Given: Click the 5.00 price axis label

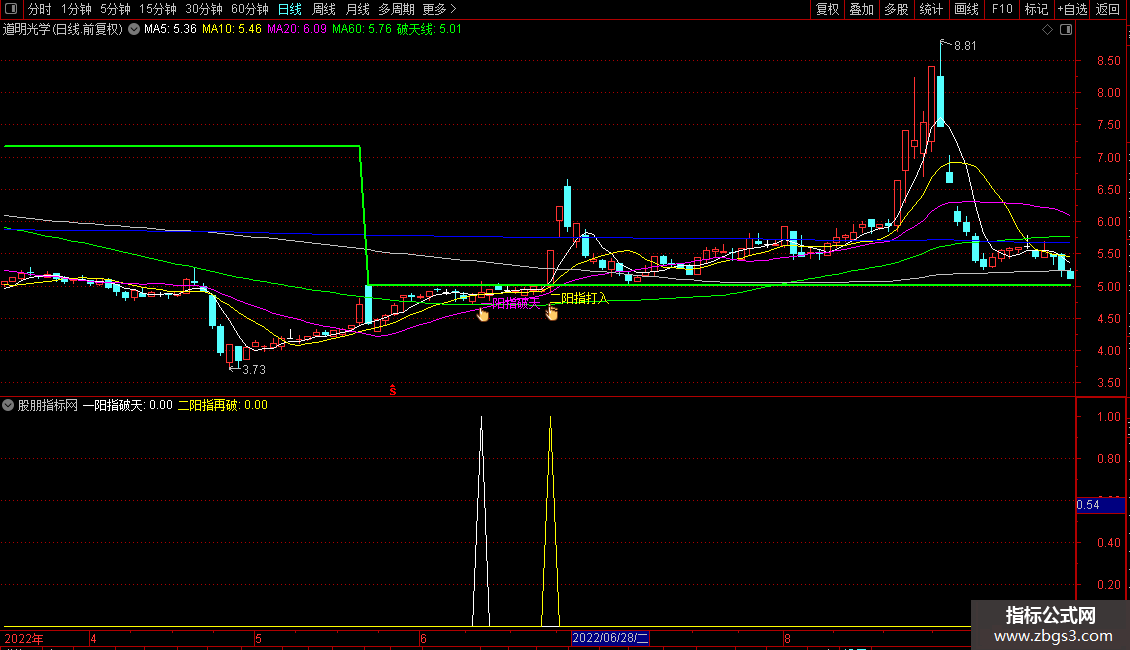Looking at the screenshot, I should (x=1108, y=287).
